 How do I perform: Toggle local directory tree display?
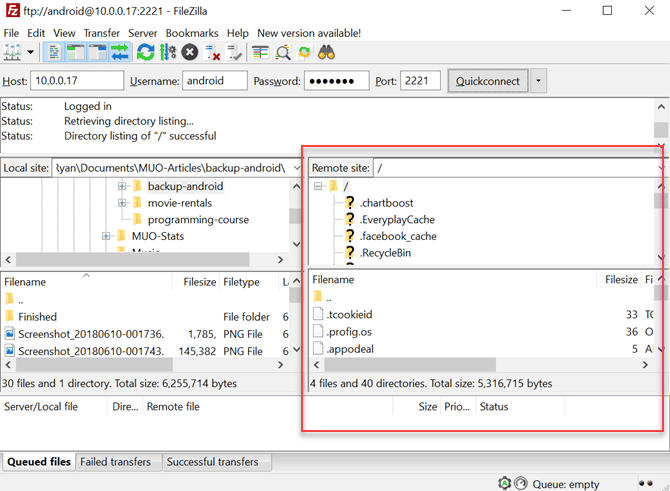pos(76,52)
